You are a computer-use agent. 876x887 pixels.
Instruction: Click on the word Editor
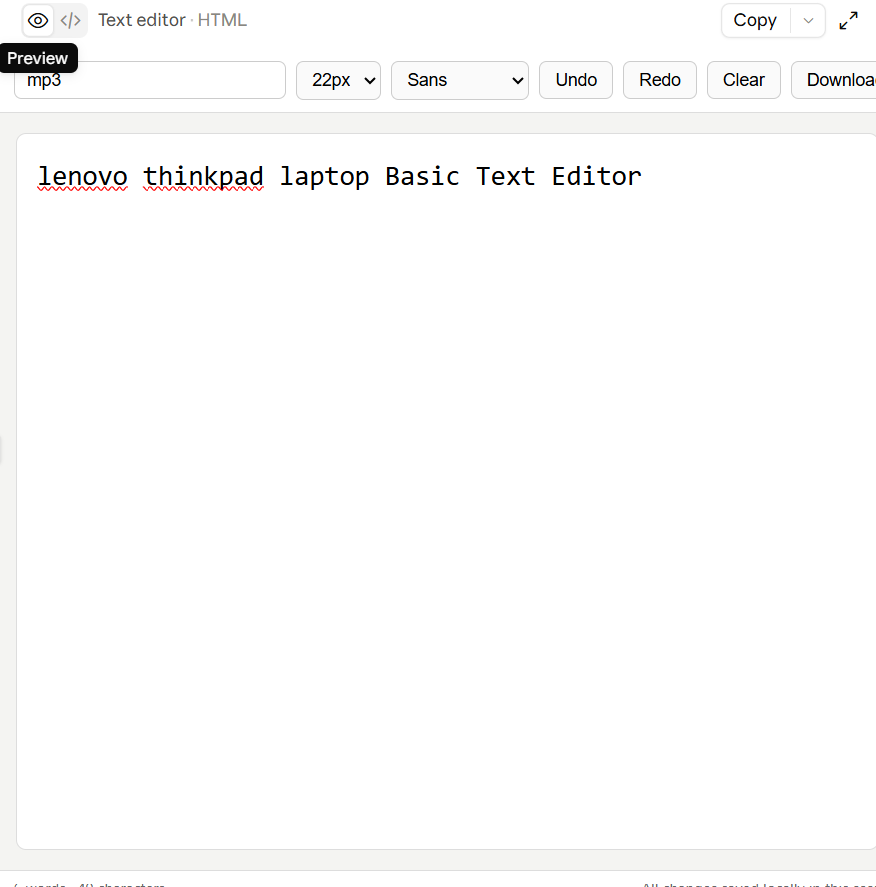coord(597,176)
